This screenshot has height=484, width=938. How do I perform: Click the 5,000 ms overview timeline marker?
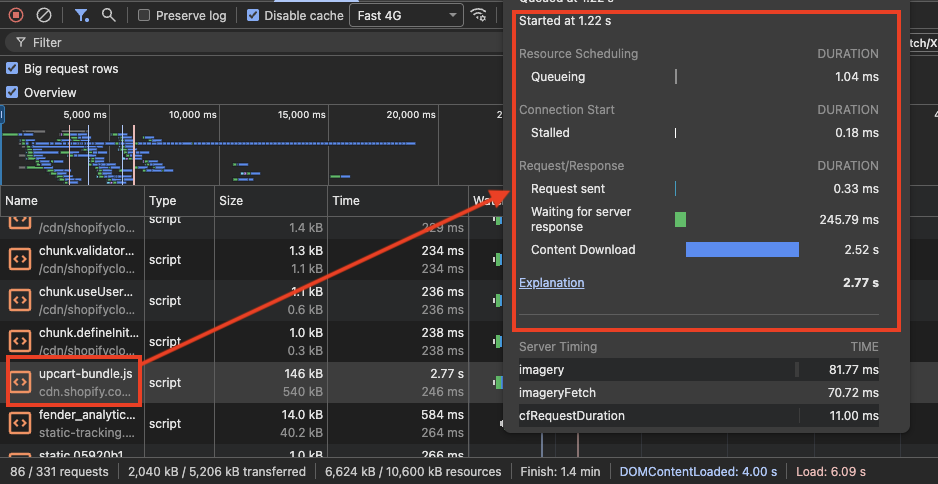pyautogui.click(x=85, y=114)
